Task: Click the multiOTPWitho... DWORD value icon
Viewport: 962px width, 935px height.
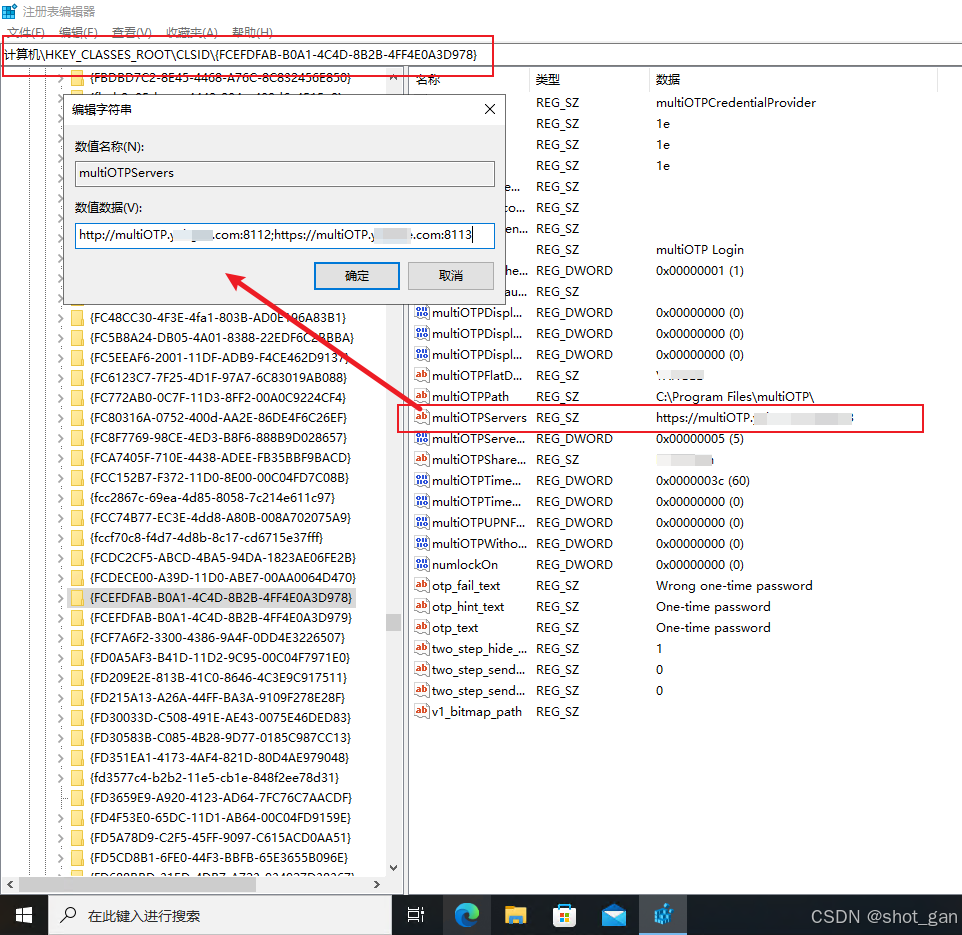Action: [x=421, y=544]
